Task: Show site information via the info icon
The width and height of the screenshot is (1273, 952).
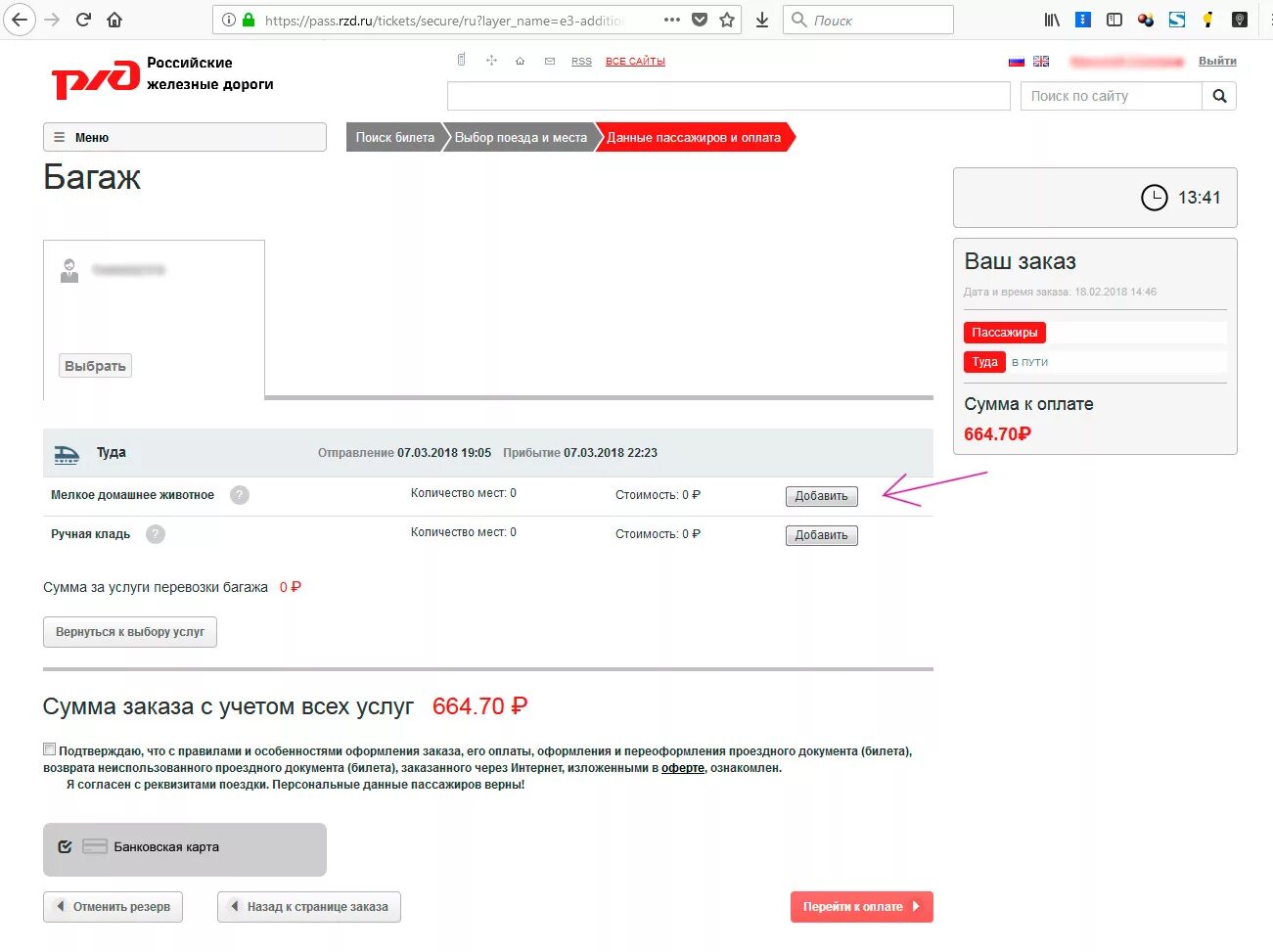Action: (228, 20)
